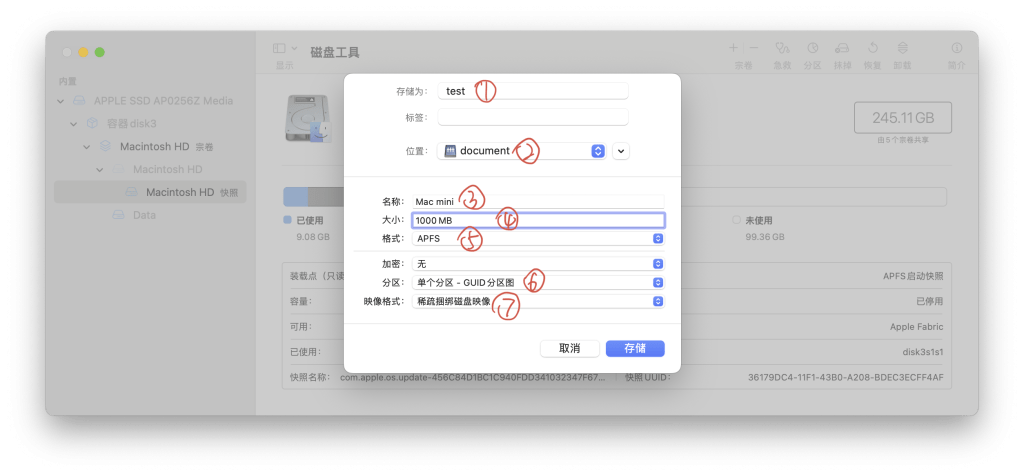
Task: Click the APFS启动快照 type value
Action: pyautogui.click(x=913, y=276)
